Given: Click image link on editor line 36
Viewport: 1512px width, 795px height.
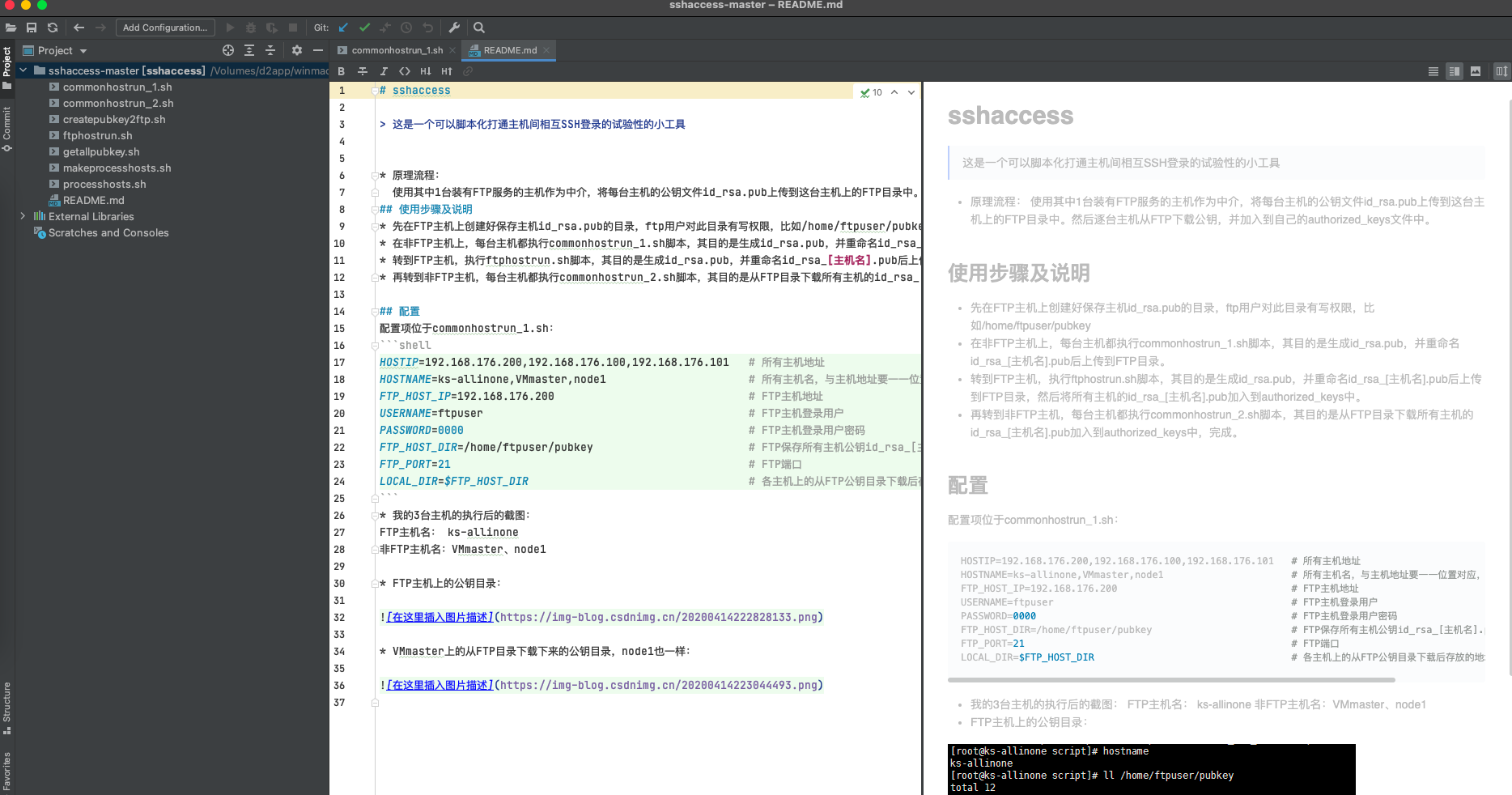Looking at the screenshot, I should point(601,685).
